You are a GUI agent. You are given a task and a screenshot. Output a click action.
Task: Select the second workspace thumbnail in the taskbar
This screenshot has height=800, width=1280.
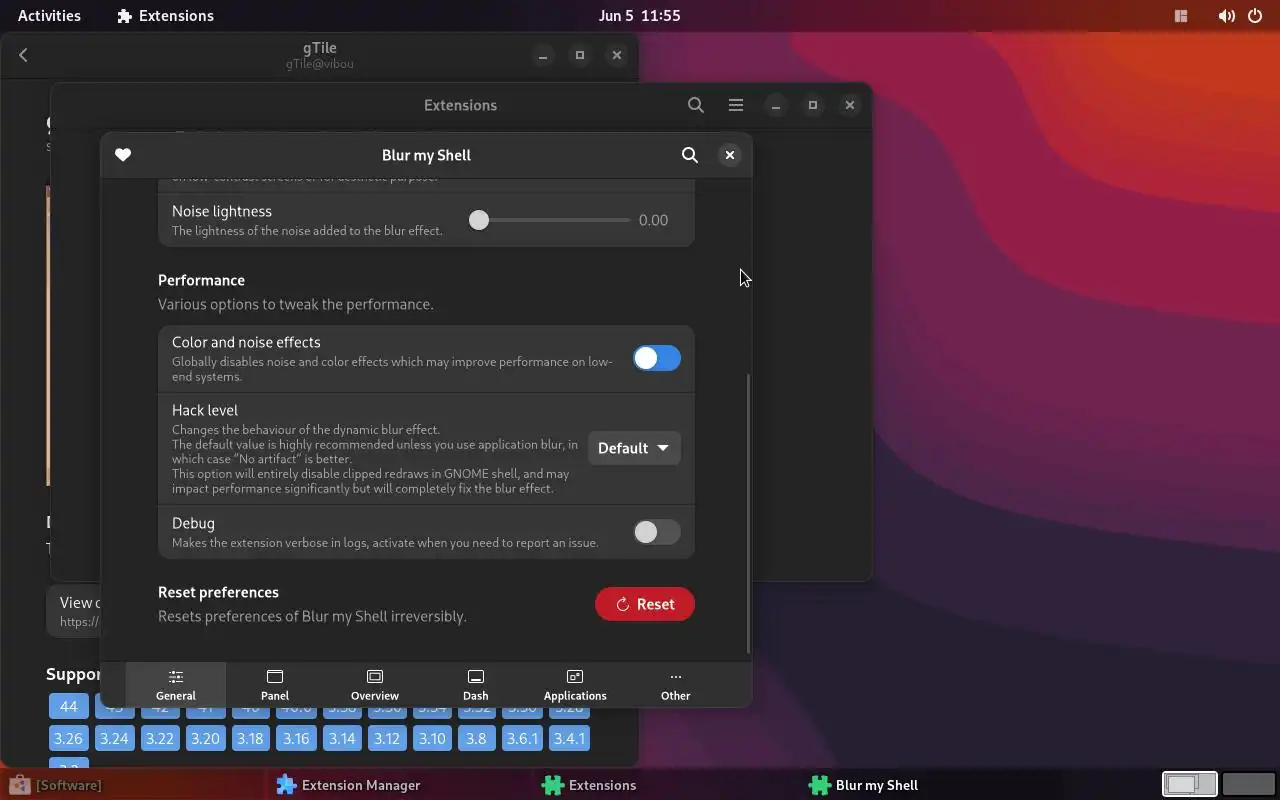click(1247, 785)
